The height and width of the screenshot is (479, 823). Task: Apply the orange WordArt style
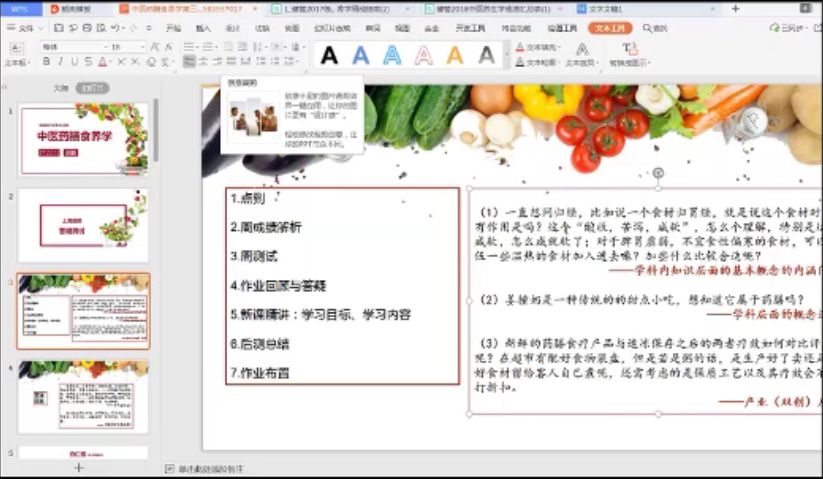point(455,55)
